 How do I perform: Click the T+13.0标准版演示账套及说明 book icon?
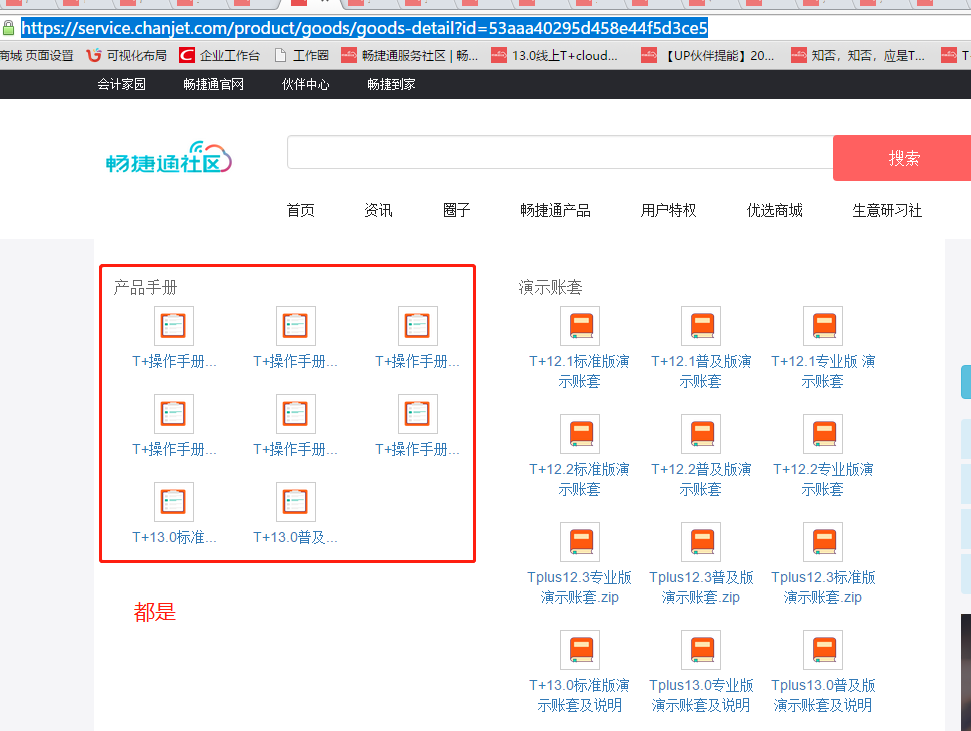coord(580,650)
